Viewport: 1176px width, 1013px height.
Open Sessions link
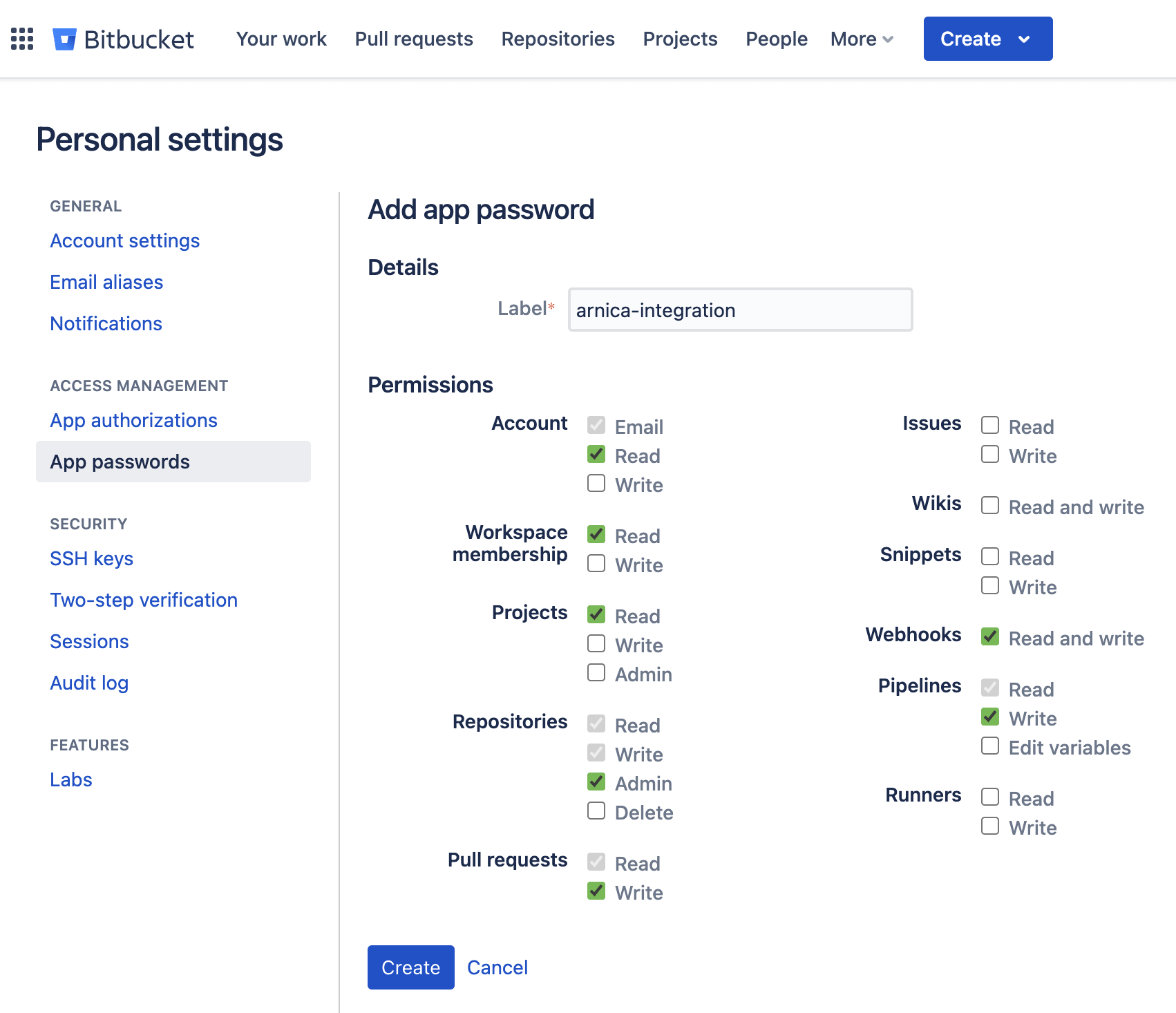click(x=90, y=641)
